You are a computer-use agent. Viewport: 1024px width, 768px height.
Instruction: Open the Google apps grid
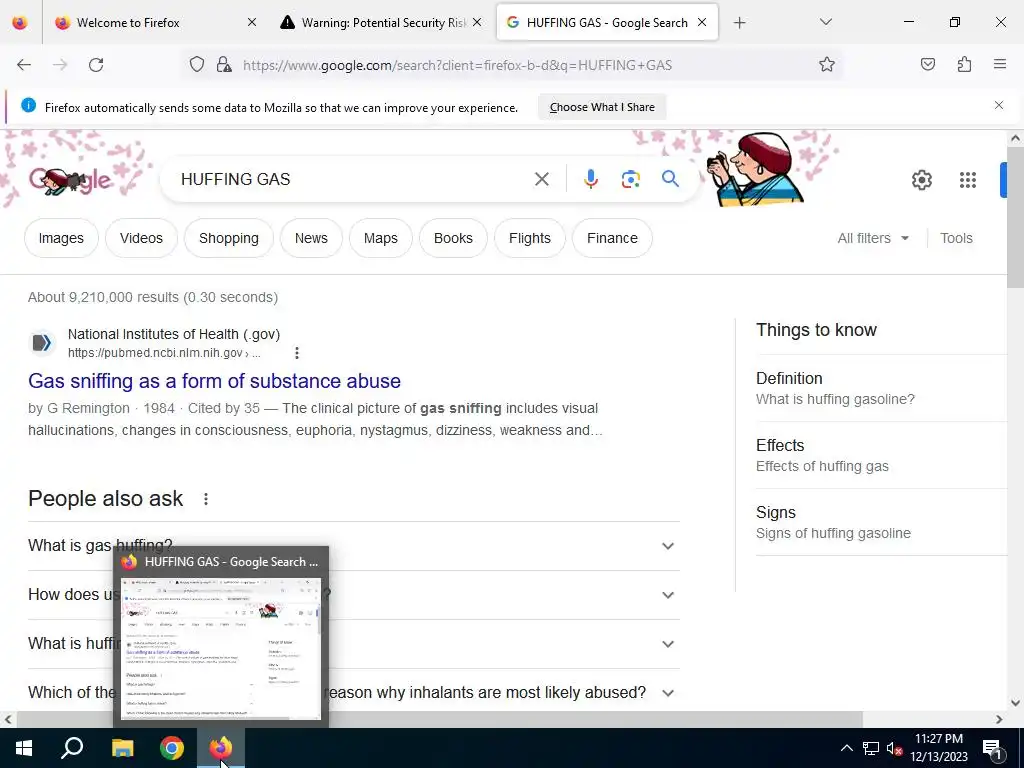968,180
